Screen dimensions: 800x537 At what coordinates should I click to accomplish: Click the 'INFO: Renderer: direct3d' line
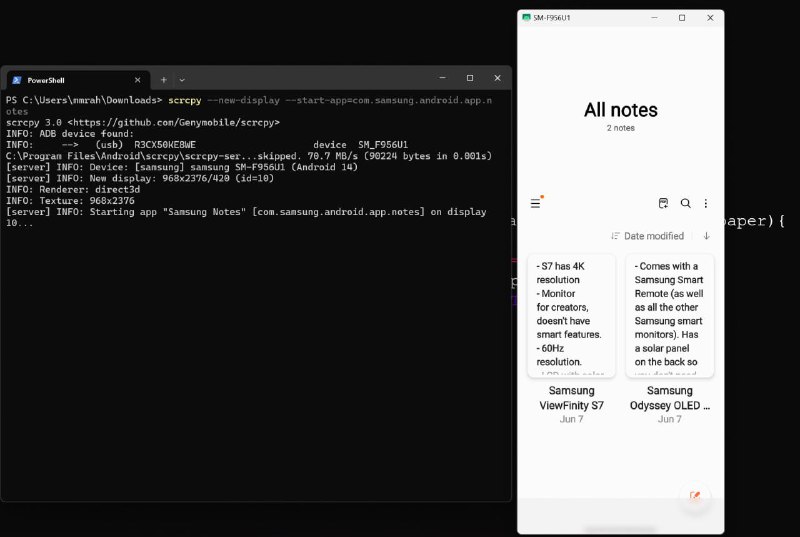73,189
